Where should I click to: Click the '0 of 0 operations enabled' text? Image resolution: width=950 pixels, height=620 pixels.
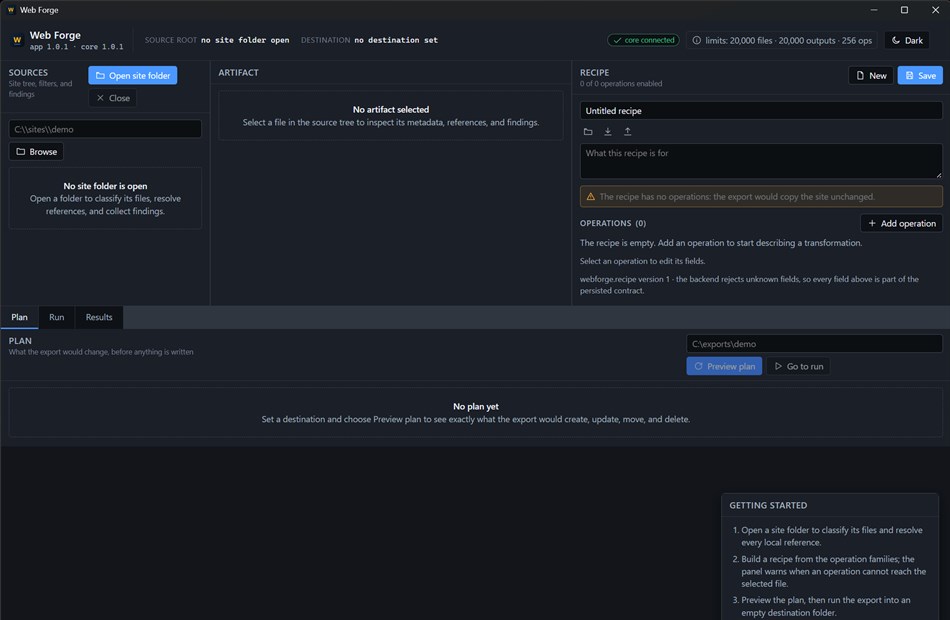(620, 84)
